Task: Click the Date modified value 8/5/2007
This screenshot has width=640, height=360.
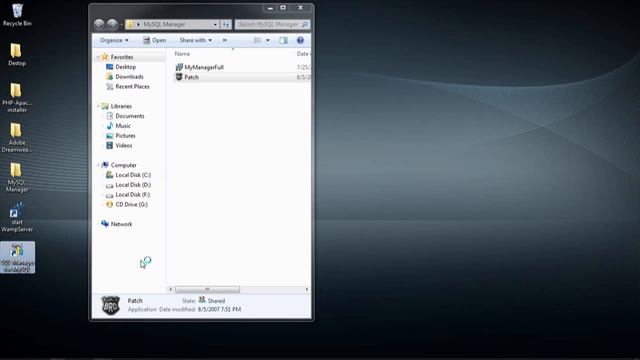Action: pyautogui.click(x=219, y=309)
